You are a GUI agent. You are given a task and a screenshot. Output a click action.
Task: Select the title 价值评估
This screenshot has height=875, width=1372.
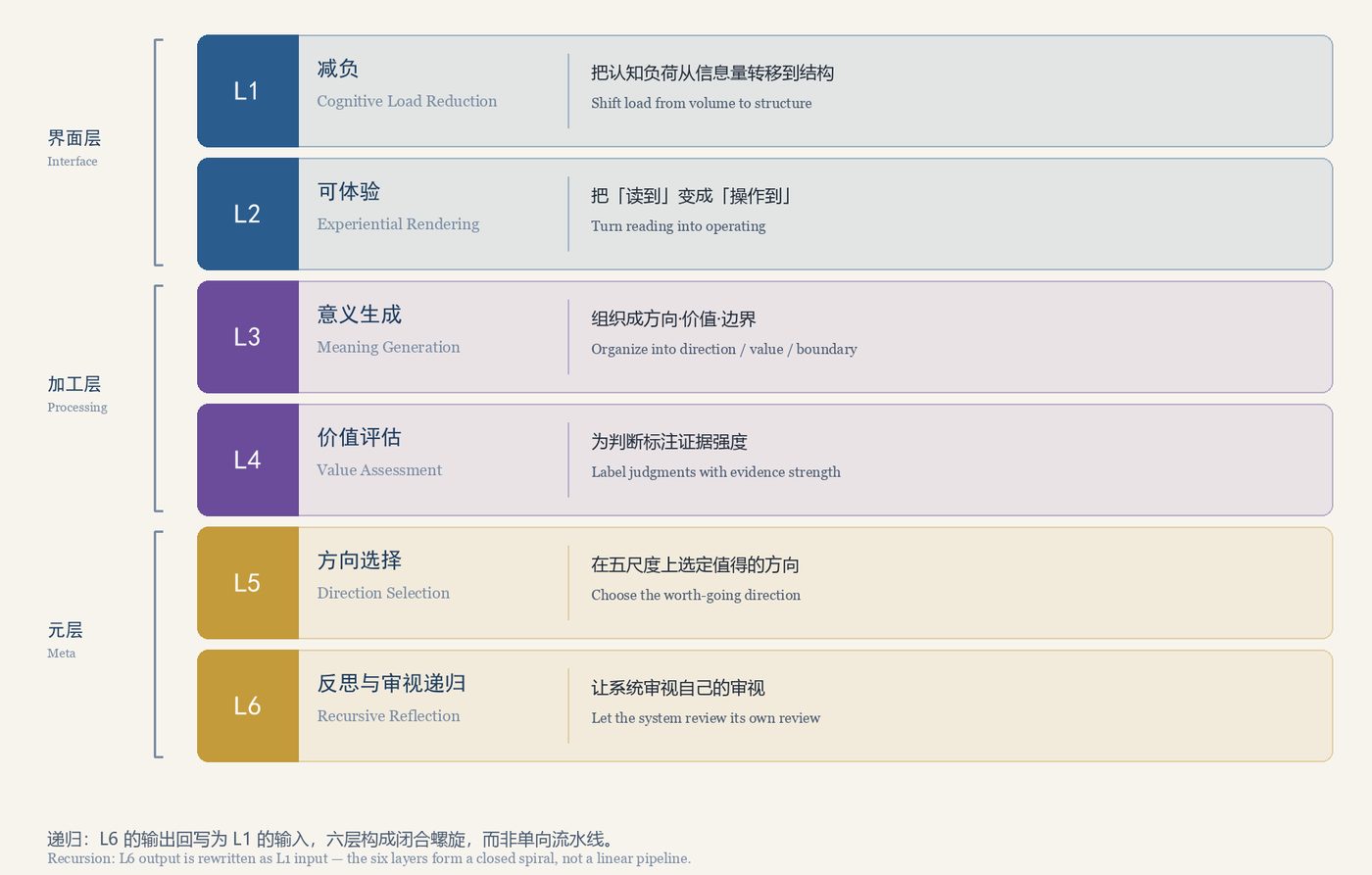(360, 437)
